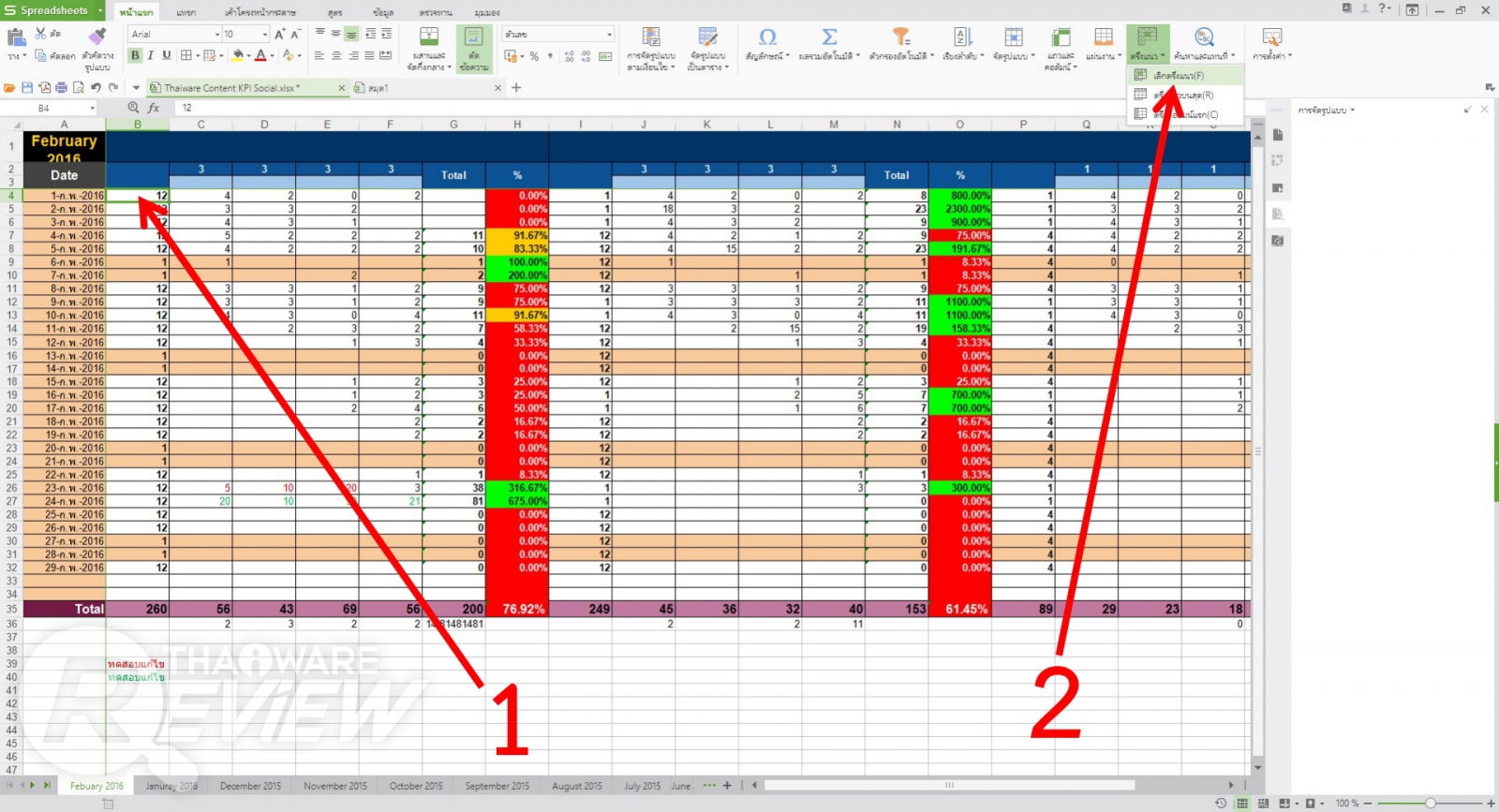Click the zoom slider handle
The height and width of the screenshot is (812, 1499).
(x=1430, y=803)
